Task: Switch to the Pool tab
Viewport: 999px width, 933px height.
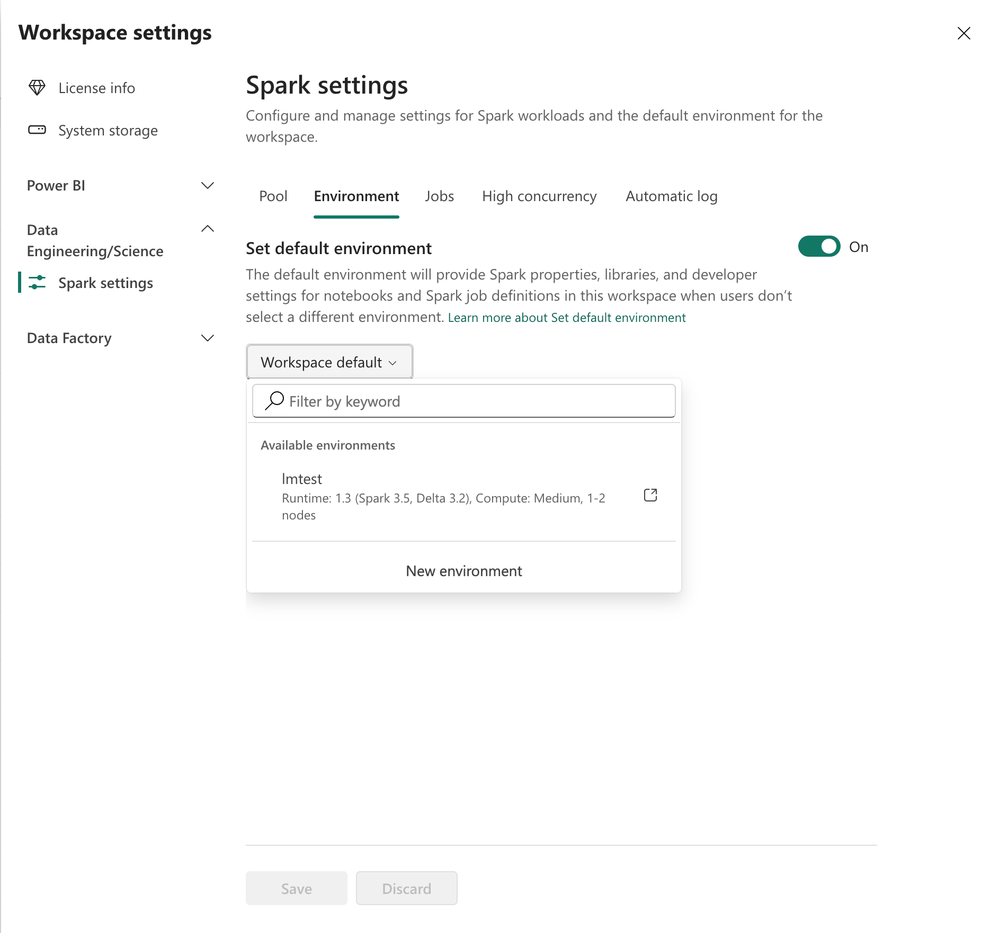Action: tap(273, 196)
